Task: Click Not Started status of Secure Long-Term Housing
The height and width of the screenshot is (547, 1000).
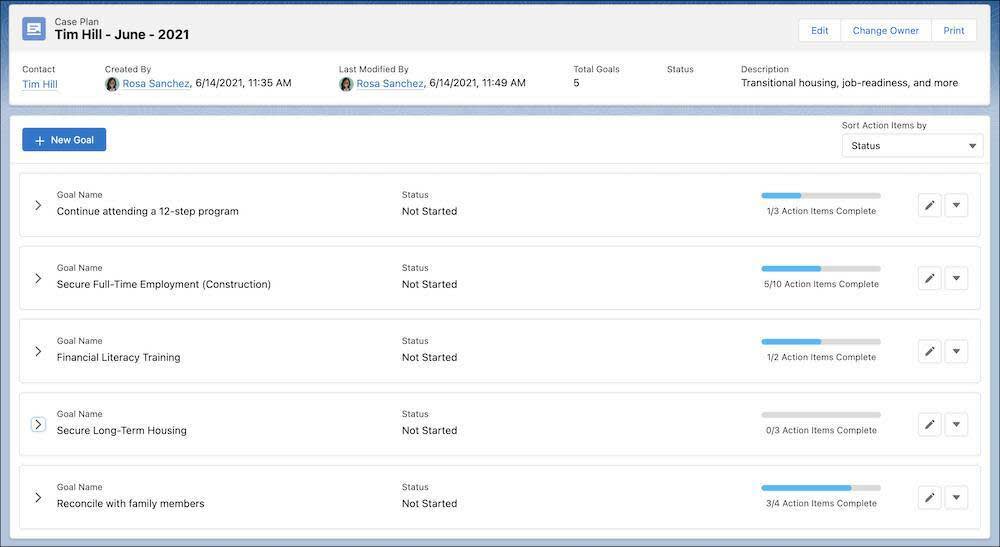Action: point(429,430)
